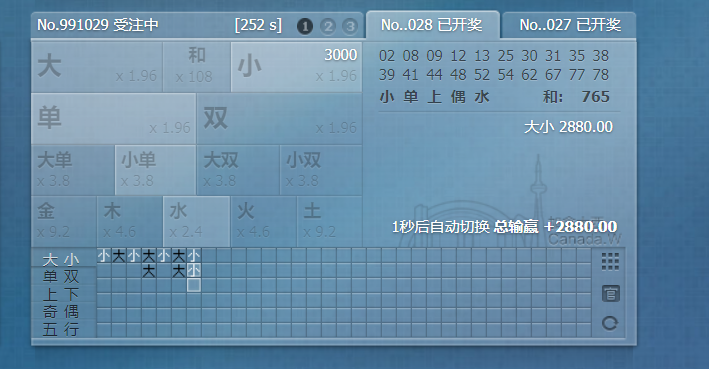Bet on 大 at x1.96
Image resolution: width=709 pixels, height=369 pixels.
[x=97, y=67]
